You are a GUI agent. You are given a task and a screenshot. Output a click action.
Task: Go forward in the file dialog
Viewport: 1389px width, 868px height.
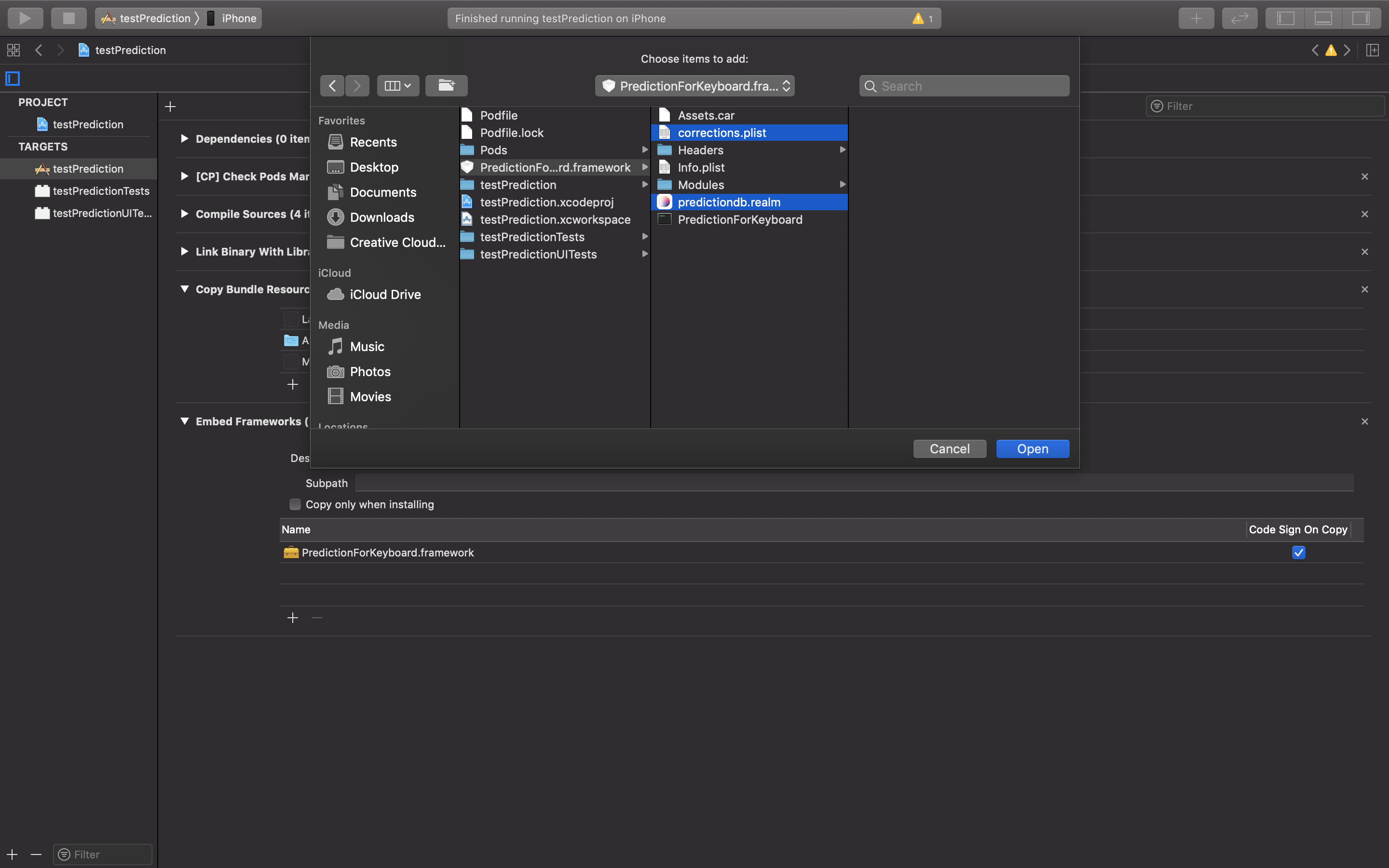point(357,85)
